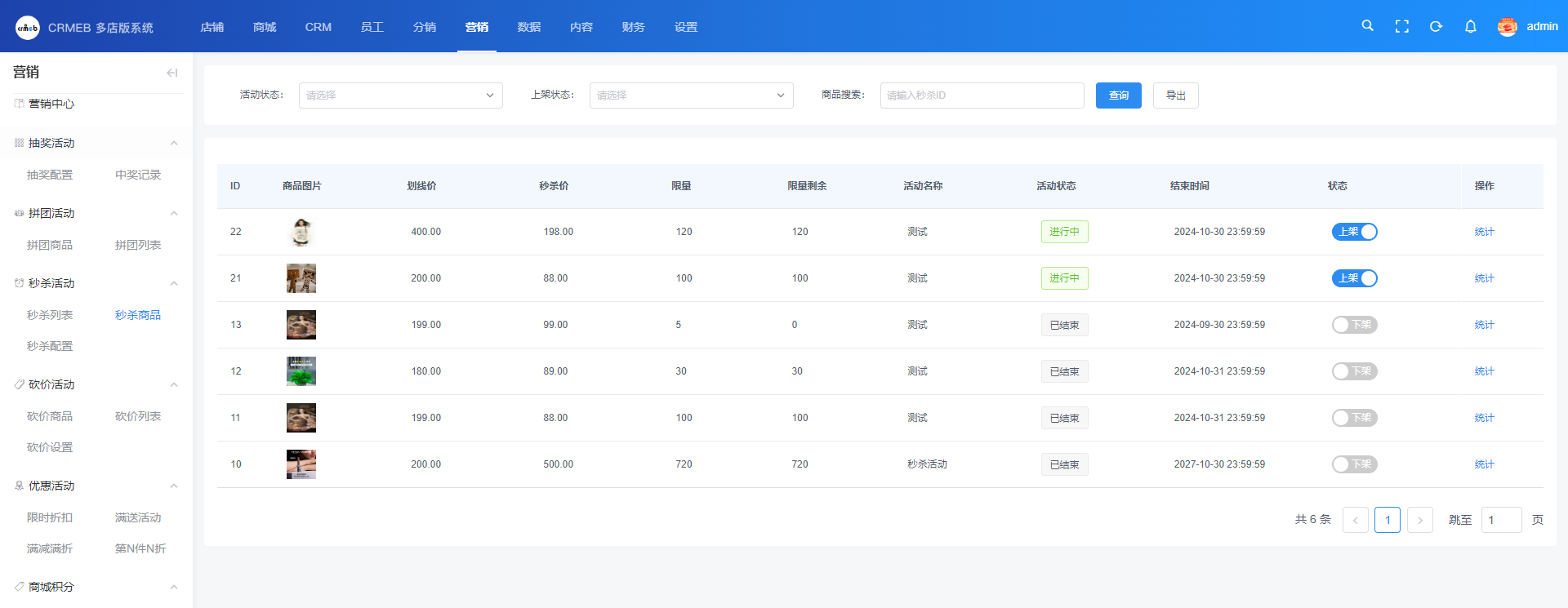Open 统计 link for ID 10
Image resolution: width=1568 pixels, height=608 pixels.
point(1484,464)
